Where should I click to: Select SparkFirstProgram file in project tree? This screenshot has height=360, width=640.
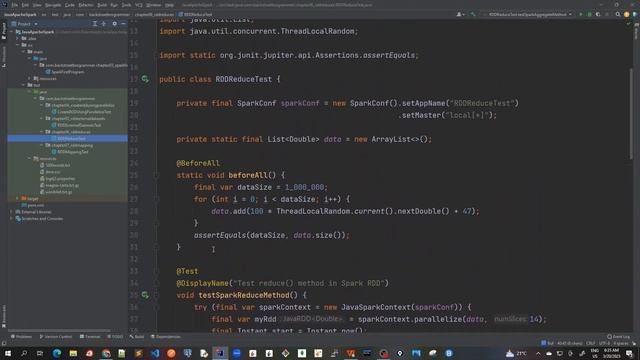65,72
